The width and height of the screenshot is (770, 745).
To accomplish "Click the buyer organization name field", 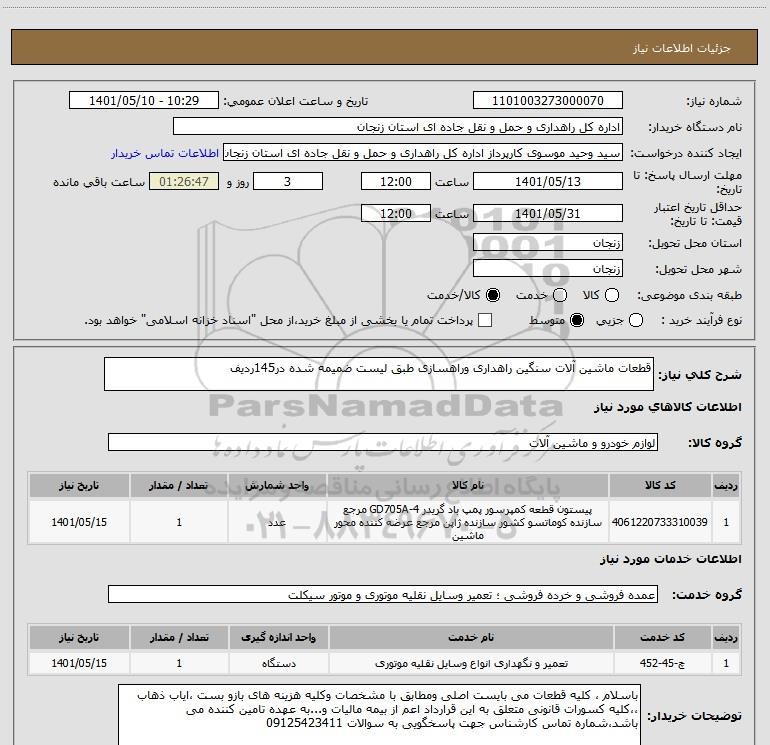I will (398, 127).
